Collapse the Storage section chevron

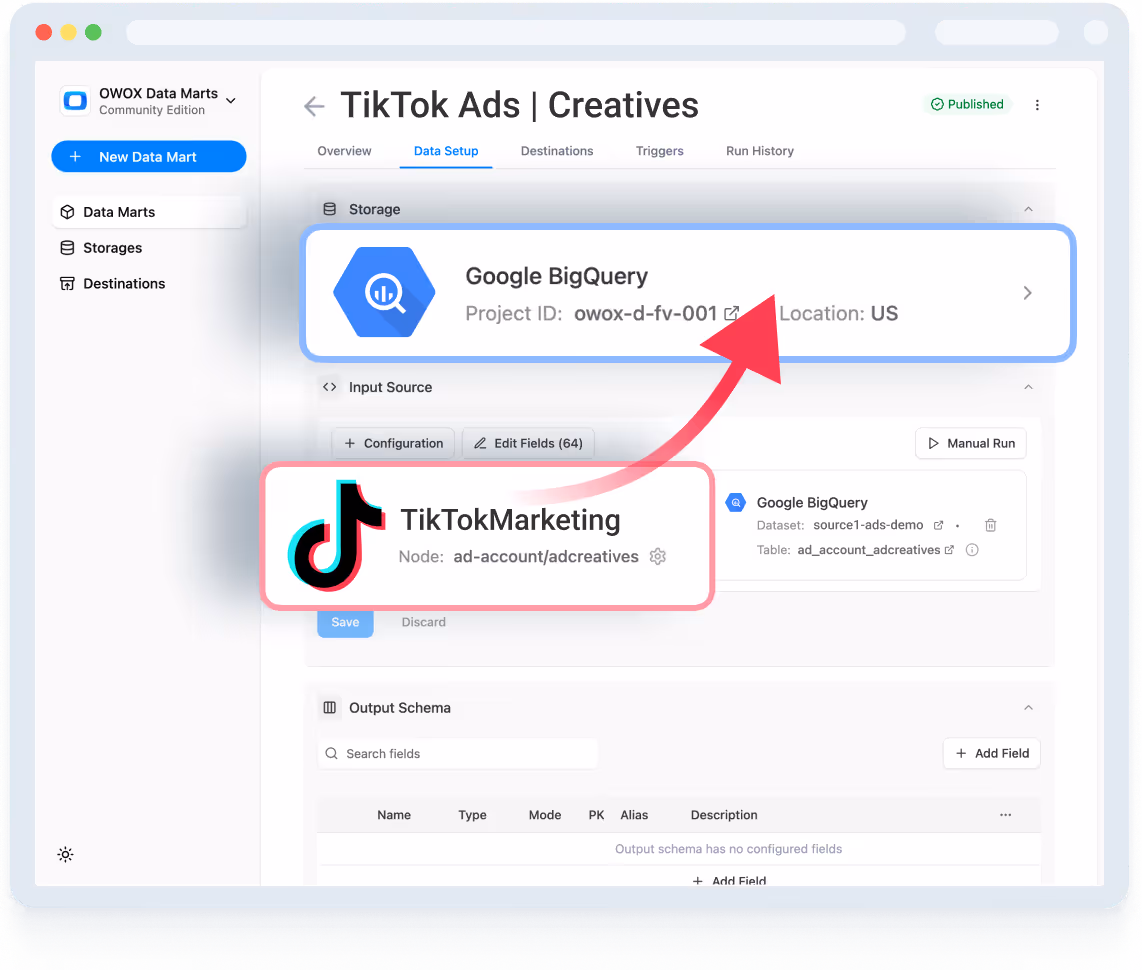click(x=1028, y=209)
